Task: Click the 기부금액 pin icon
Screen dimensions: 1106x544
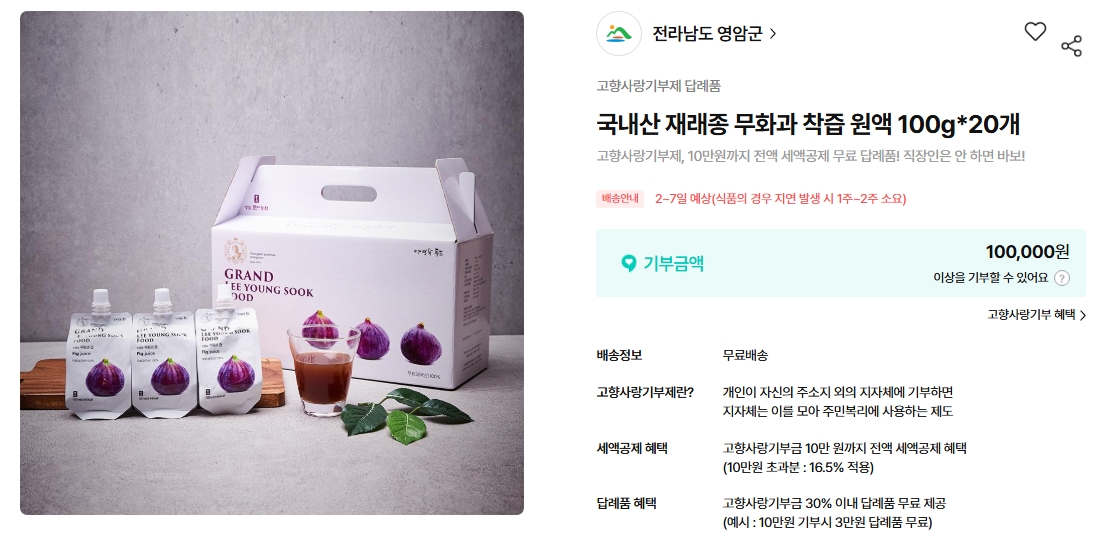Action: (628, 264)
